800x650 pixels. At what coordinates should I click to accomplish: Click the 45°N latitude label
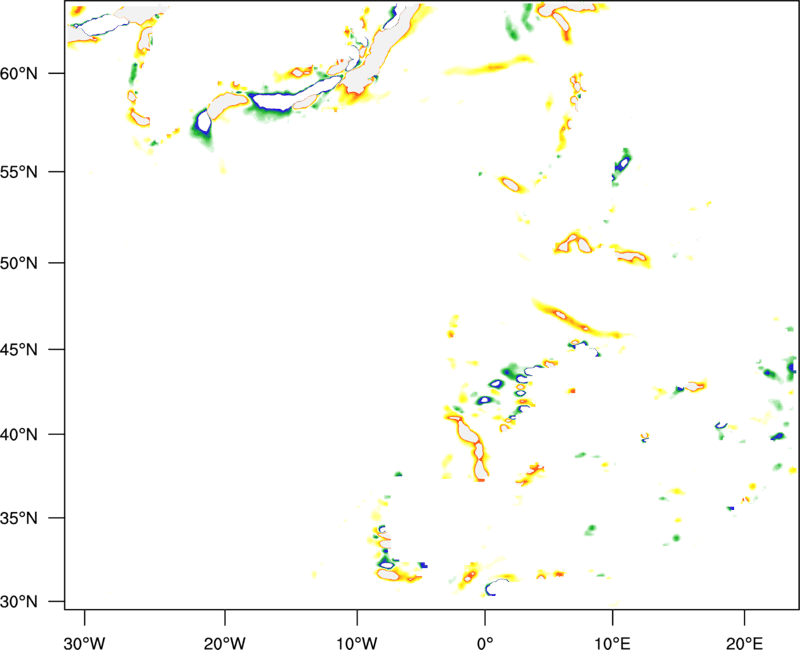(x=19, y=350)
